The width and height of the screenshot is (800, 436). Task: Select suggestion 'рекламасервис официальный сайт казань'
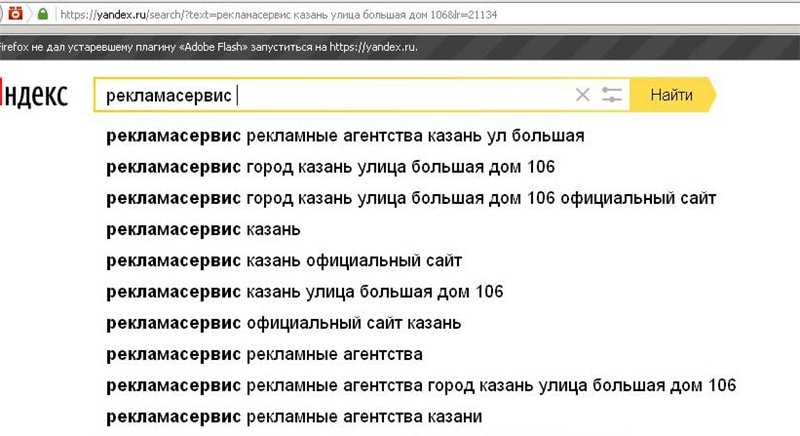pyautogui.click(x=284, y=323)
